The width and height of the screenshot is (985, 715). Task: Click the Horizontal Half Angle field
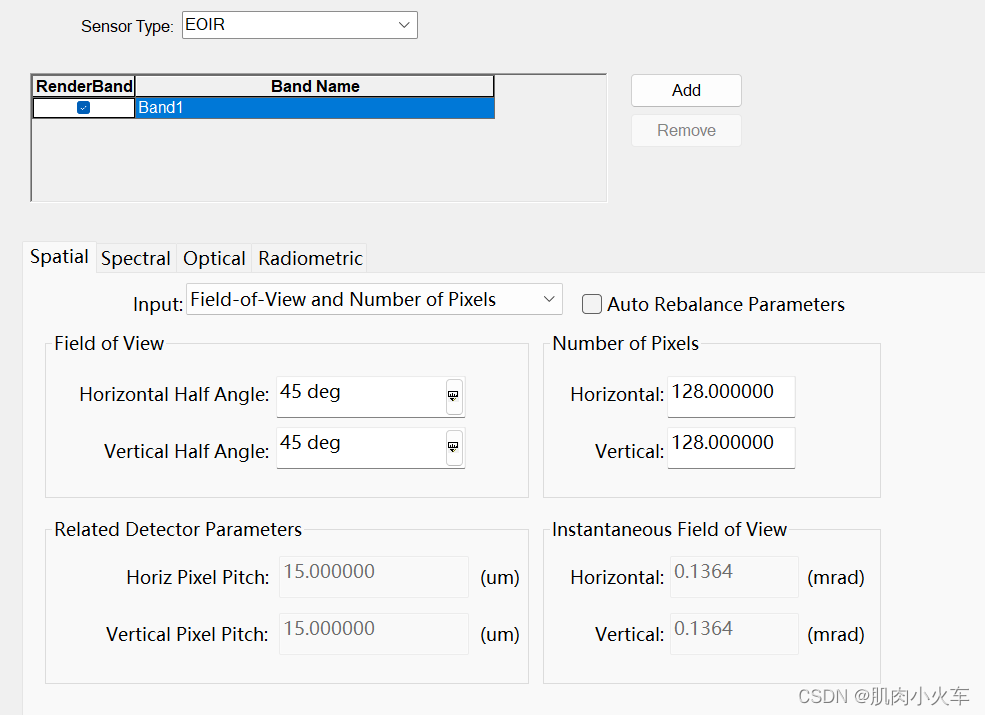pyautogui.click(x=358, y=396)
